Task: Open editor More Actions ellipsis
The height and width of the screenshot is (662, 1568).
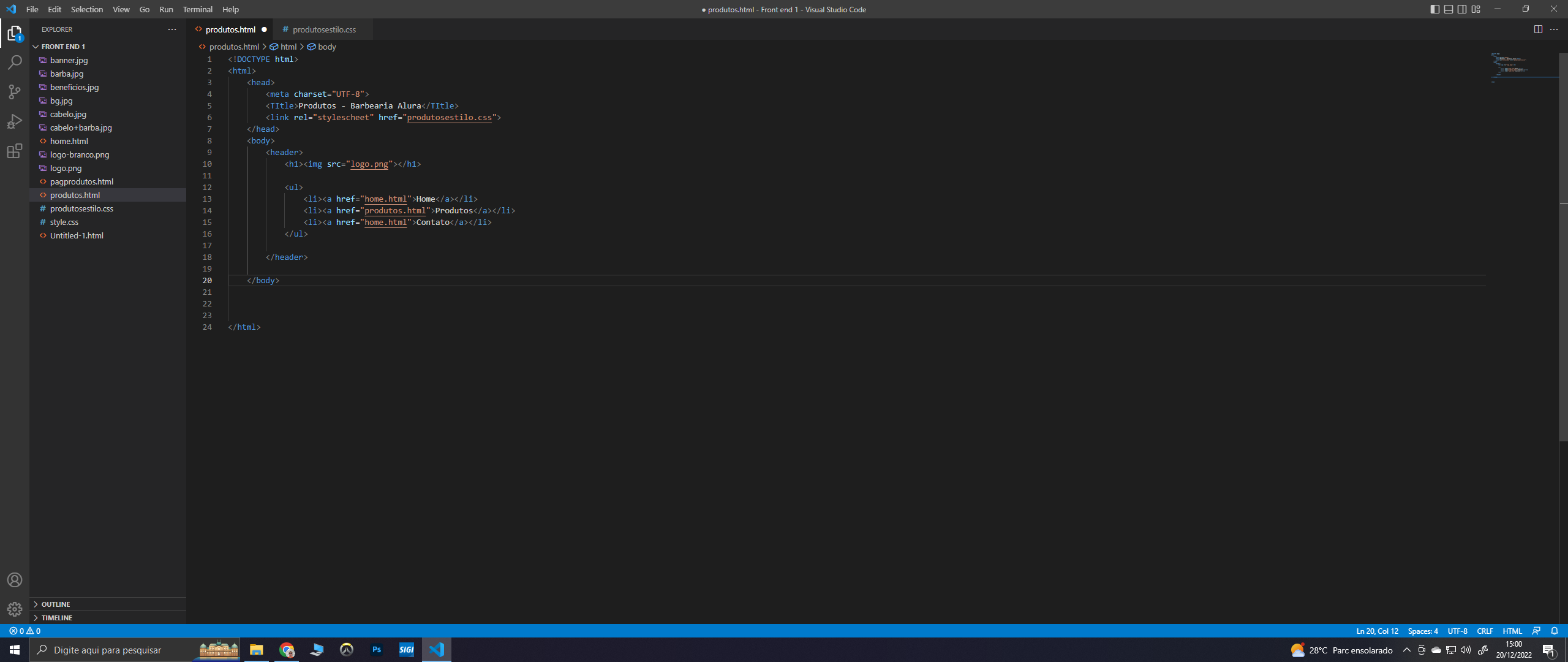Action: coord(1554,29)
